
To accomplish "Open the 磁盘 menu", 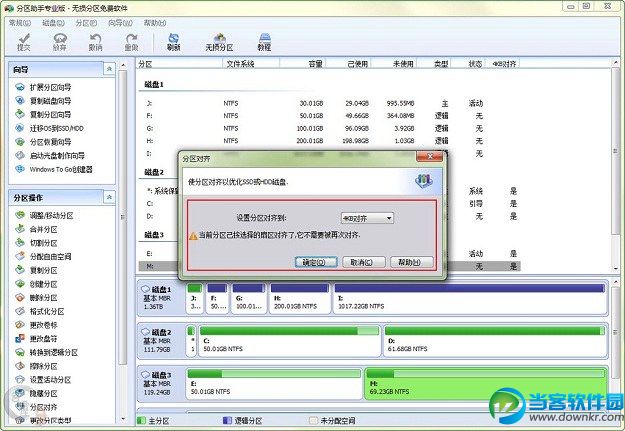I will click(x=53, y=23).
